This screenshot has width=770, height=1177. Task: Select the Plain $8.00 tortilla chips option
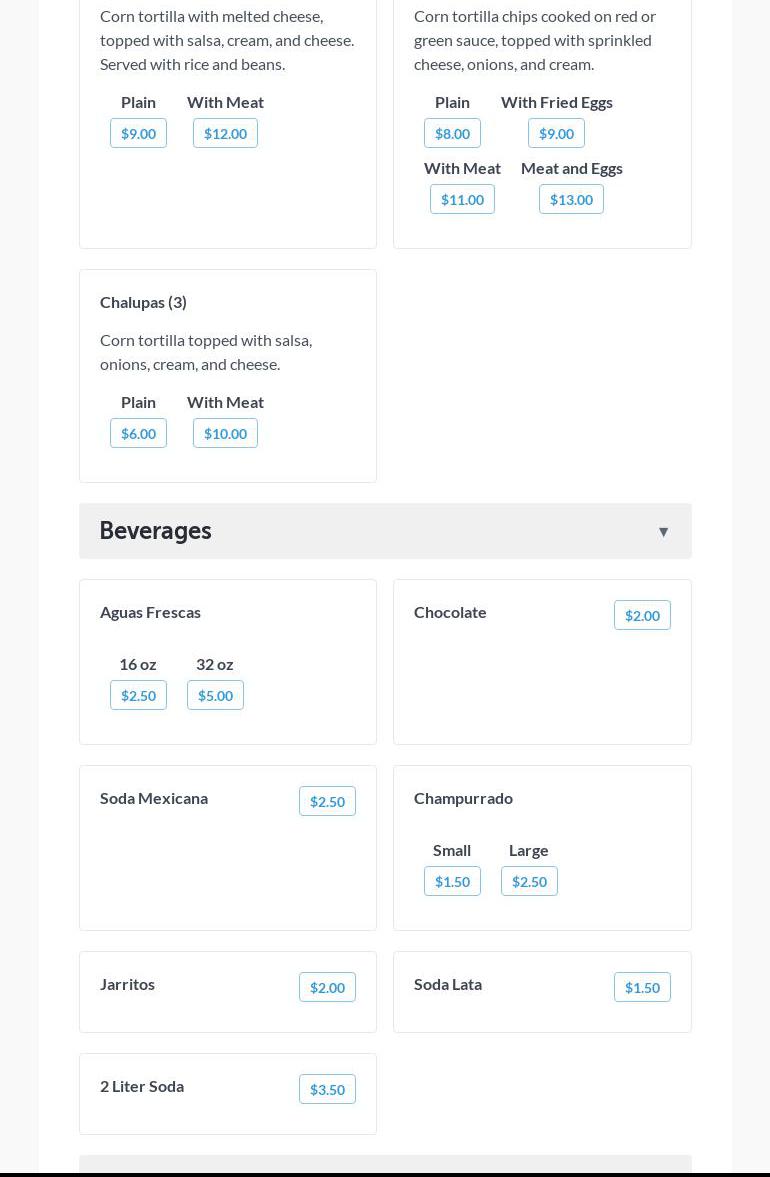(x=452, y=134)
